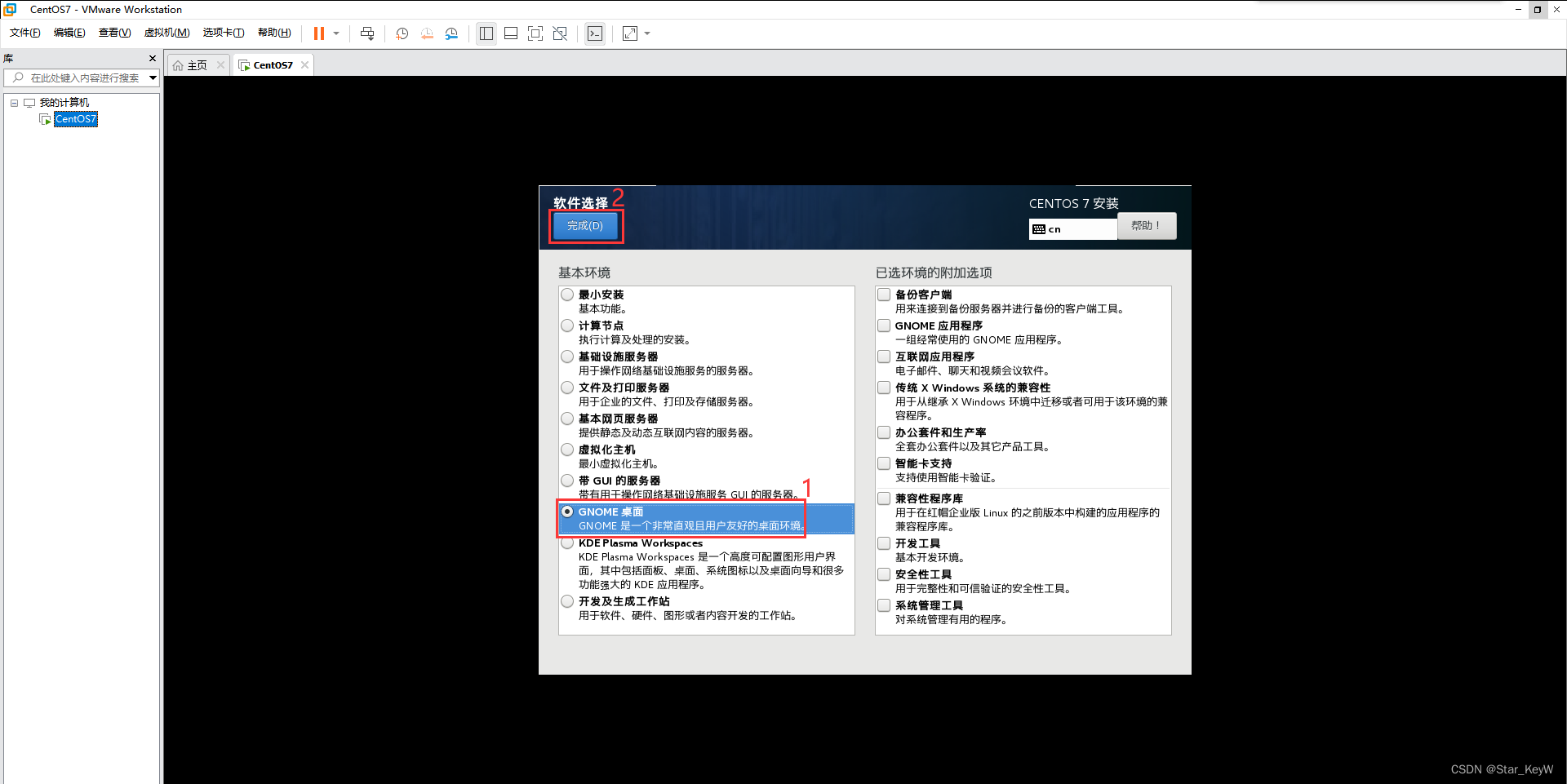Send Ctrl+Alt+Del to the guest
Screen dimensions: 1567x784
pos(367,33)
